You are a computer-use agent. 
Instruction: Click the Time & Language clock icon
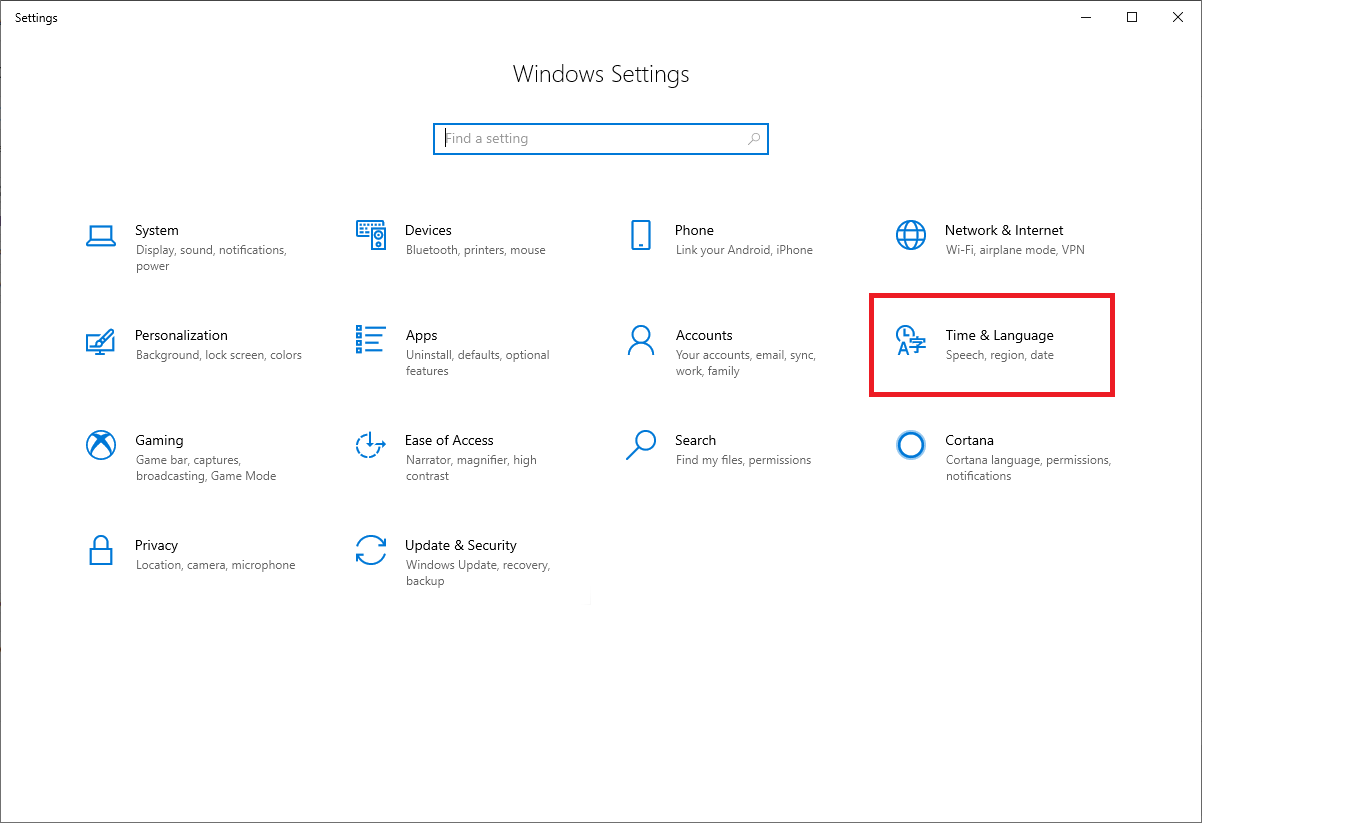[x=910, y=341]
